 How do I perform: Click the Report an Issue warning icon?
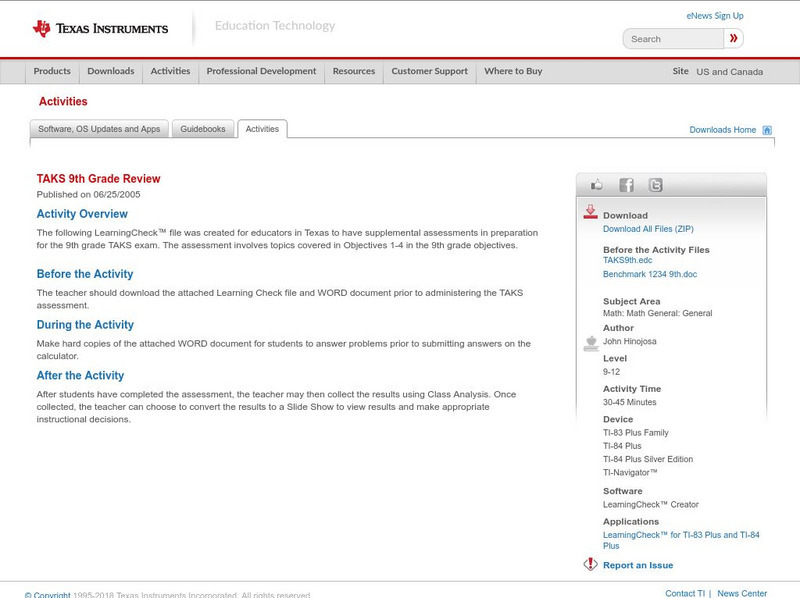[x=590, y=565]
